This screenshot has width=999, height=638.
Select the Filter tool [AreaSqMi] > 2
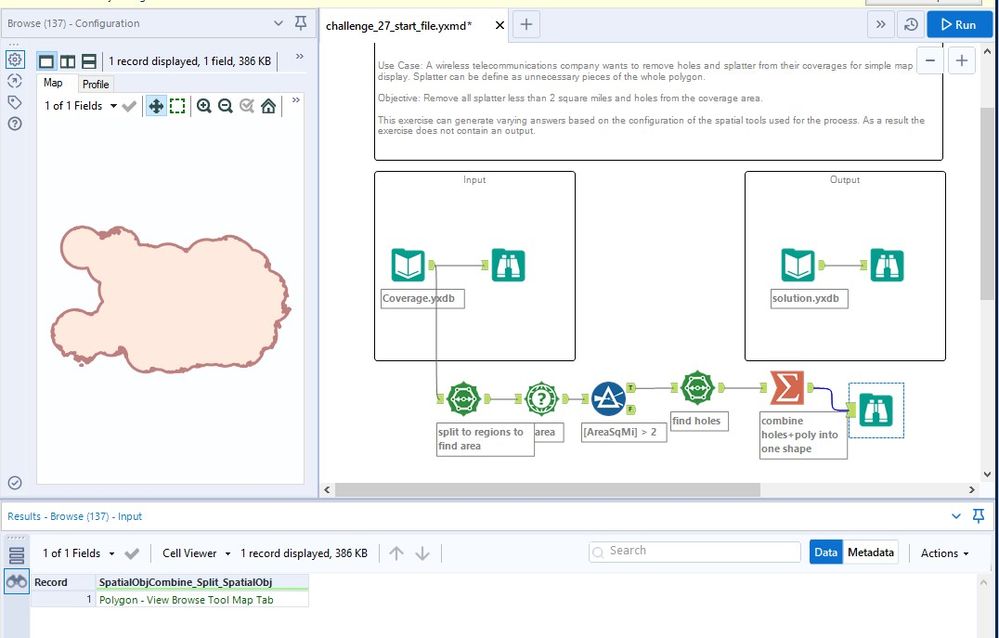[x=608, y=399]
